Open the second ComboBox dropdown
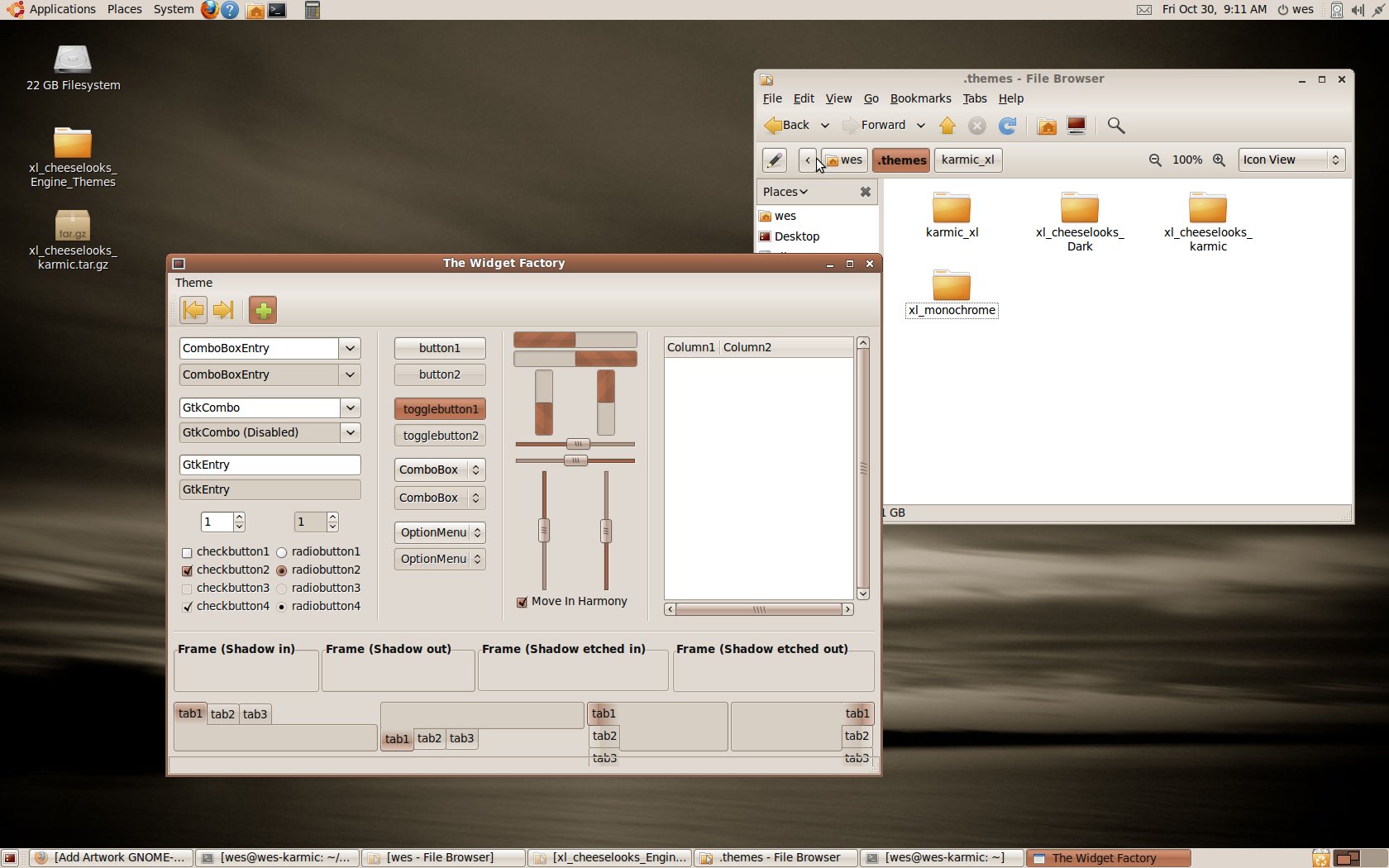The height and width of the screenshot is (868, 1389). (x=440, y=498)
